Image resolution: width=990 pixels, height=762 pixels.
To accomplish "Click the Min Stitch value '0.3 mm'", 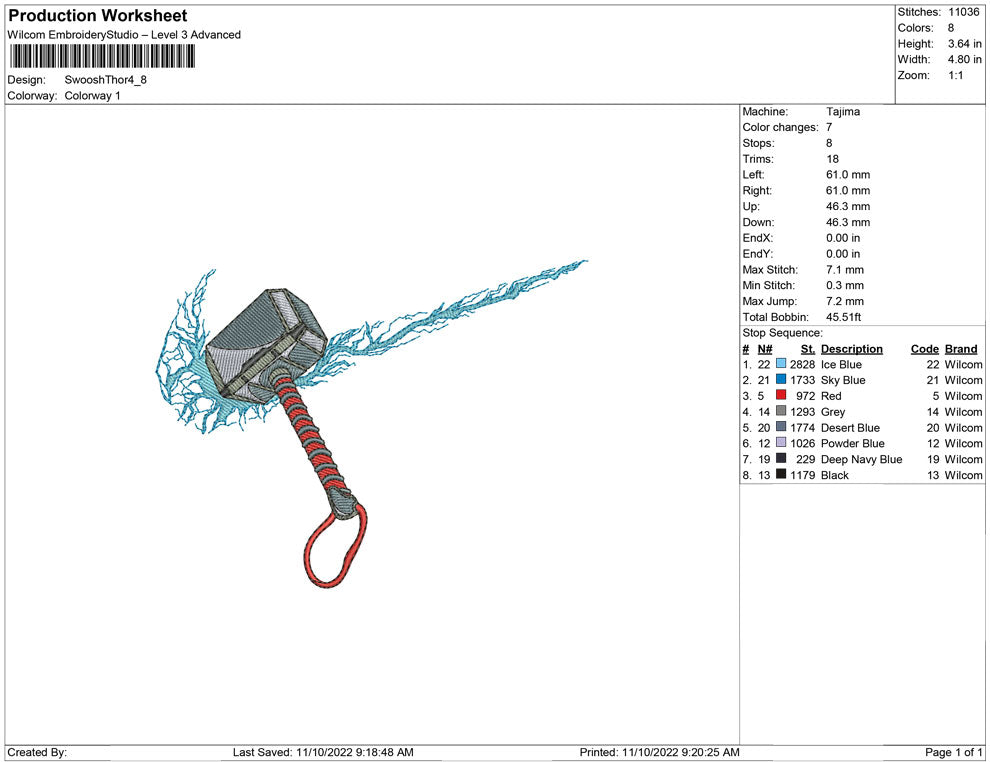I will pyautogui.click(x=845, y=285).
